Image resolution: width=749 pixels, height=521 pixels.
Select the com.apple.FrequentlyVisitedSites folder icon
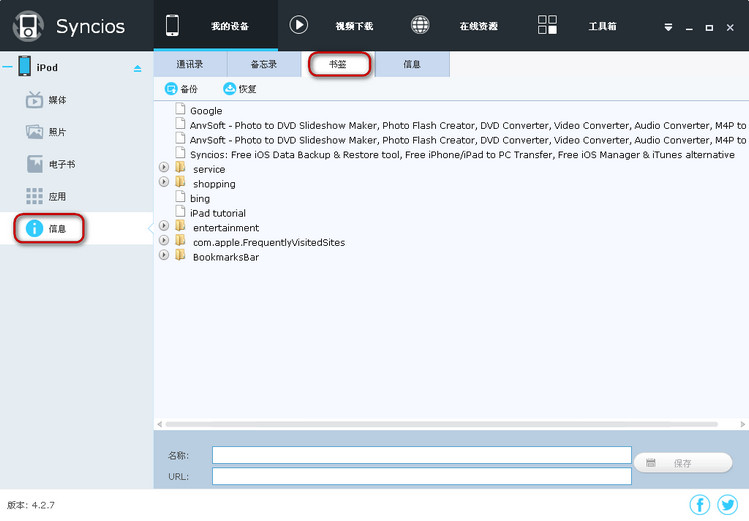pyautogui.click(x=180, y=240)
